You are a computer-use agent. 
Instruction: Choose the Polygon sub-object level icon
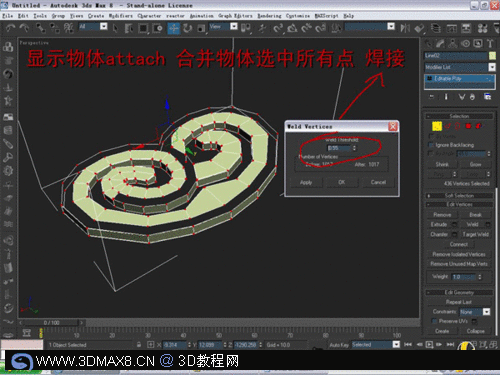pos(468,126)
